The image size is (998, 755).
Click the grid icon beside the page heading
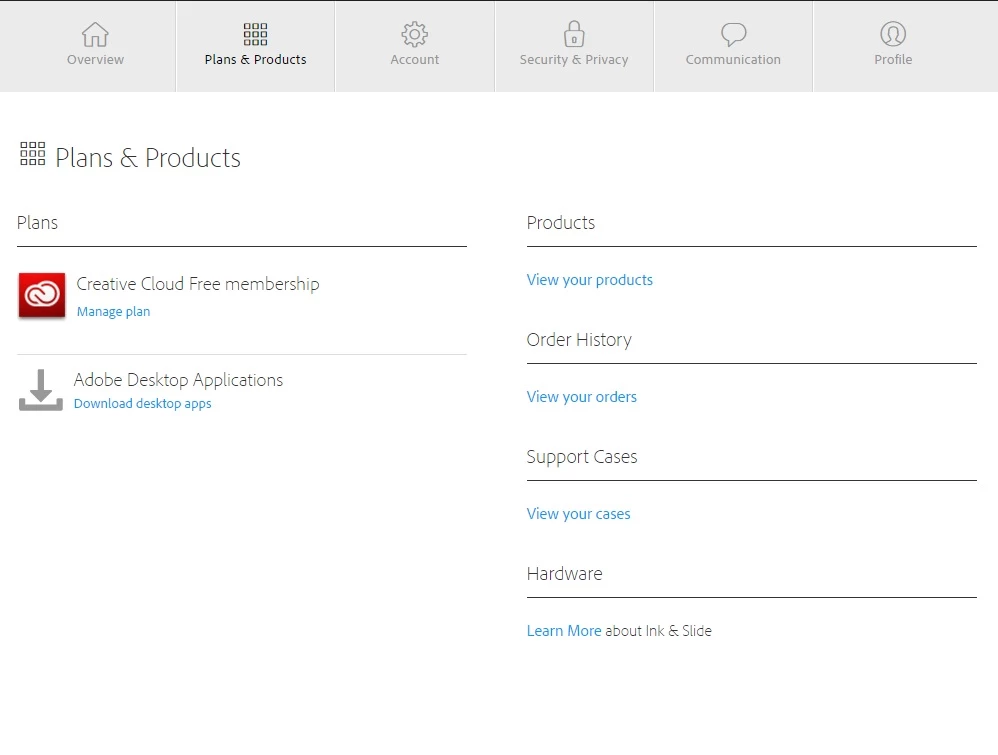coord(33,154)
